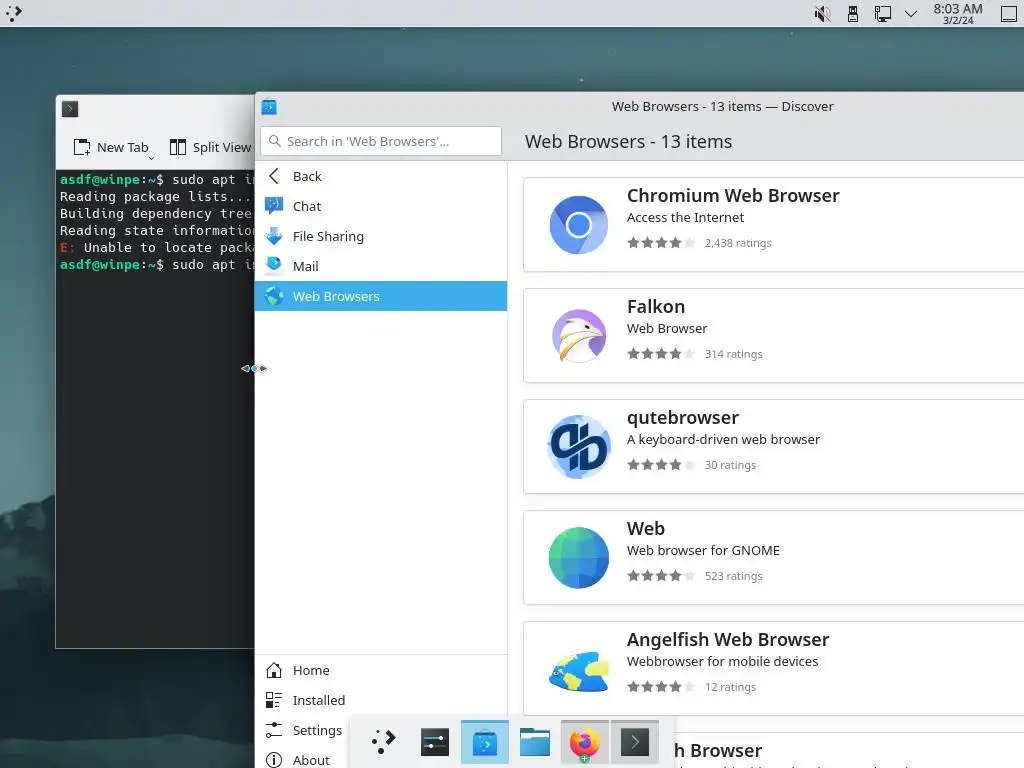The width and height of the screenshot is (1024, 768).
Task: Select the File Sharing category
Action: (x=381, y=236)
